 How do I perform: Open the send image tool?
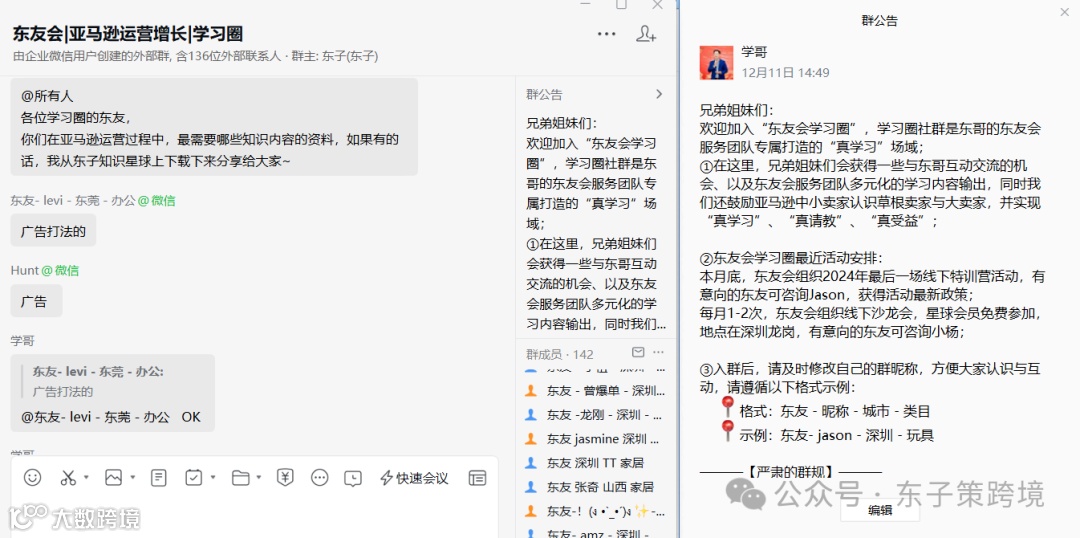(x=113, y=477)
